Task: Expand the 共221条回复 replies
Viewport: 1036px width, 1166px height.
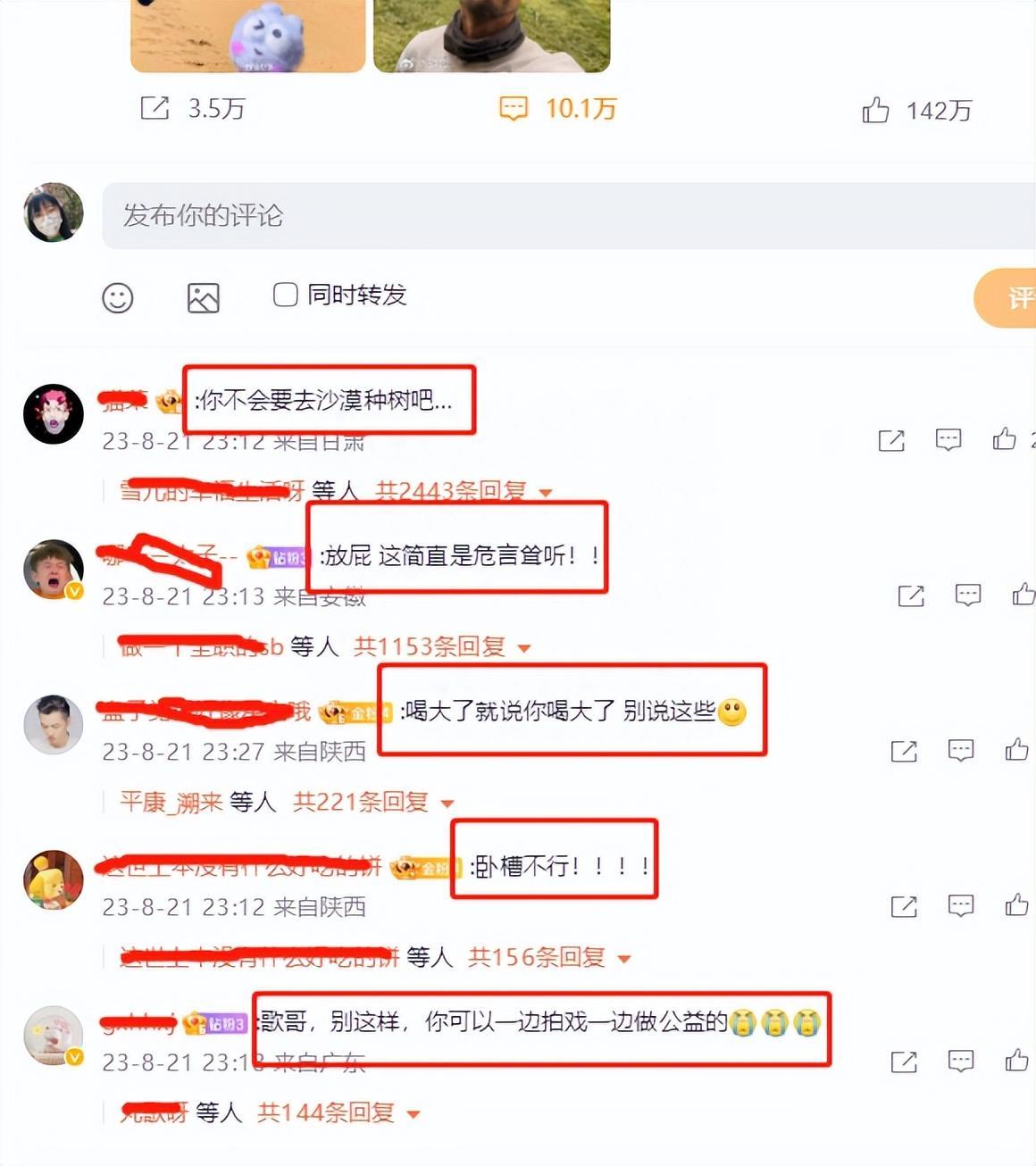Action: tap(373, 802)
